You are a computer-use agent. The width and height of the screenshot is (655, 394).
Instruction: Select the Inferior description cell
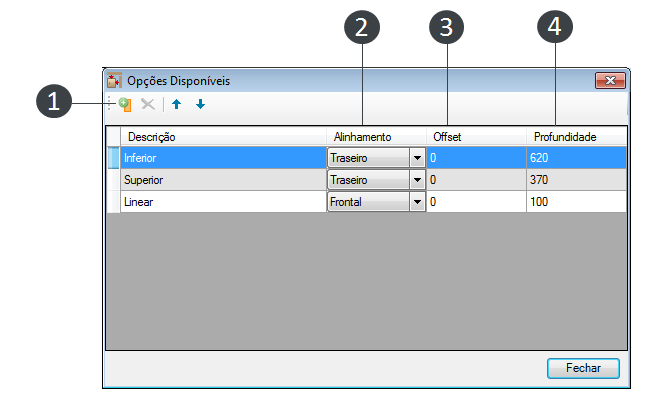tap(223, 158)
